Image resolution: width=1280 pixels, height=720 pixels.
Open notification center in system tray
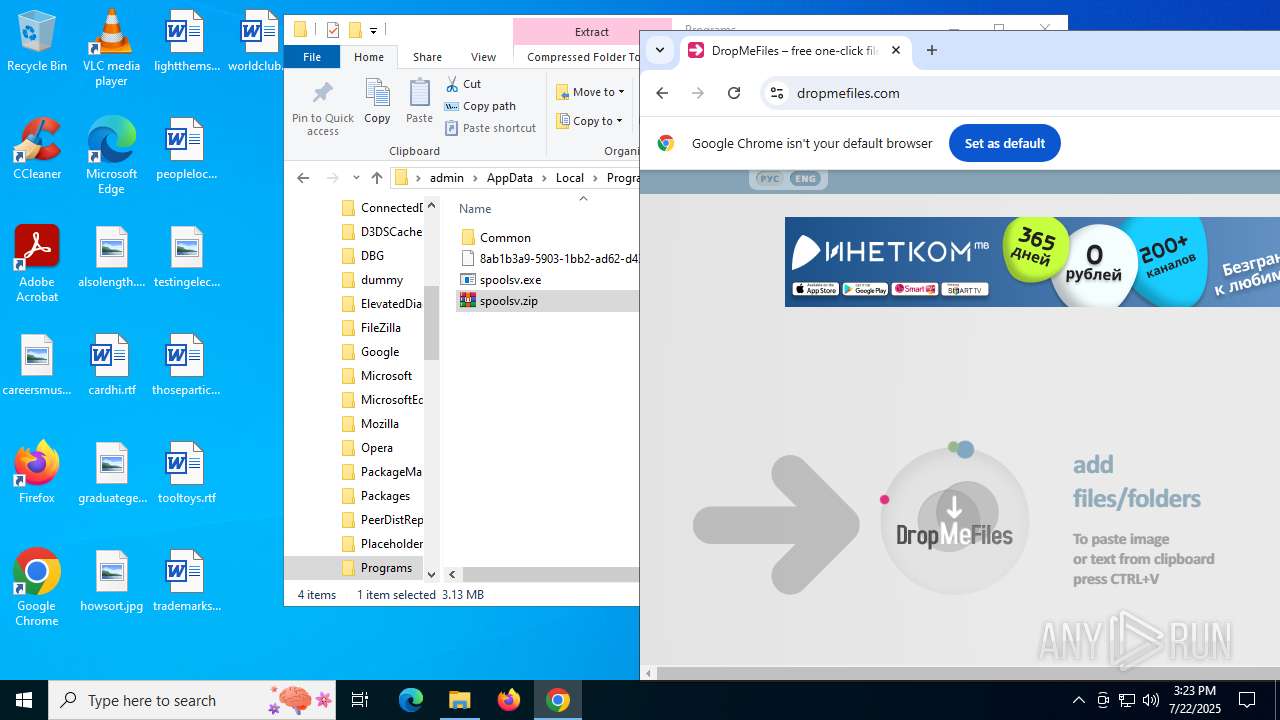point(1247,700)
